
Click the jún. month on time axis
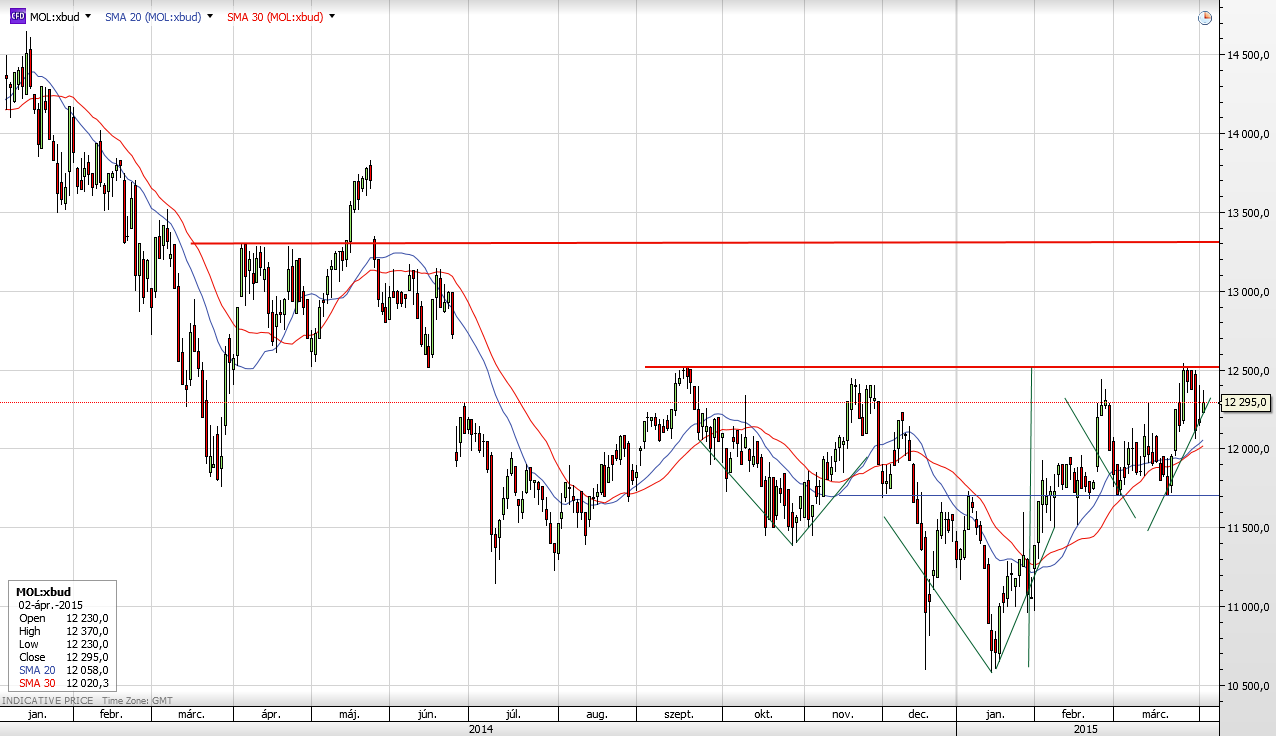click(x=428, y=715)
